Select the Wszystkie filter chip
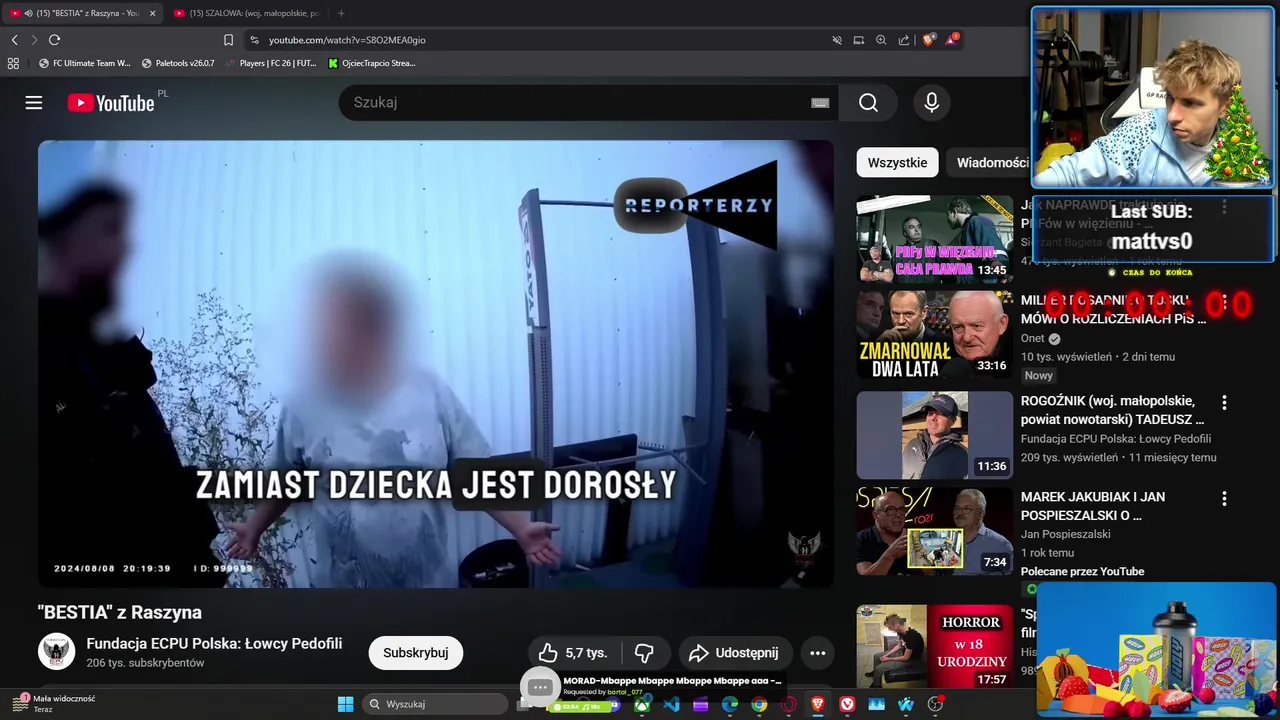Screen dimensions: 1280x720 (897, 163)
